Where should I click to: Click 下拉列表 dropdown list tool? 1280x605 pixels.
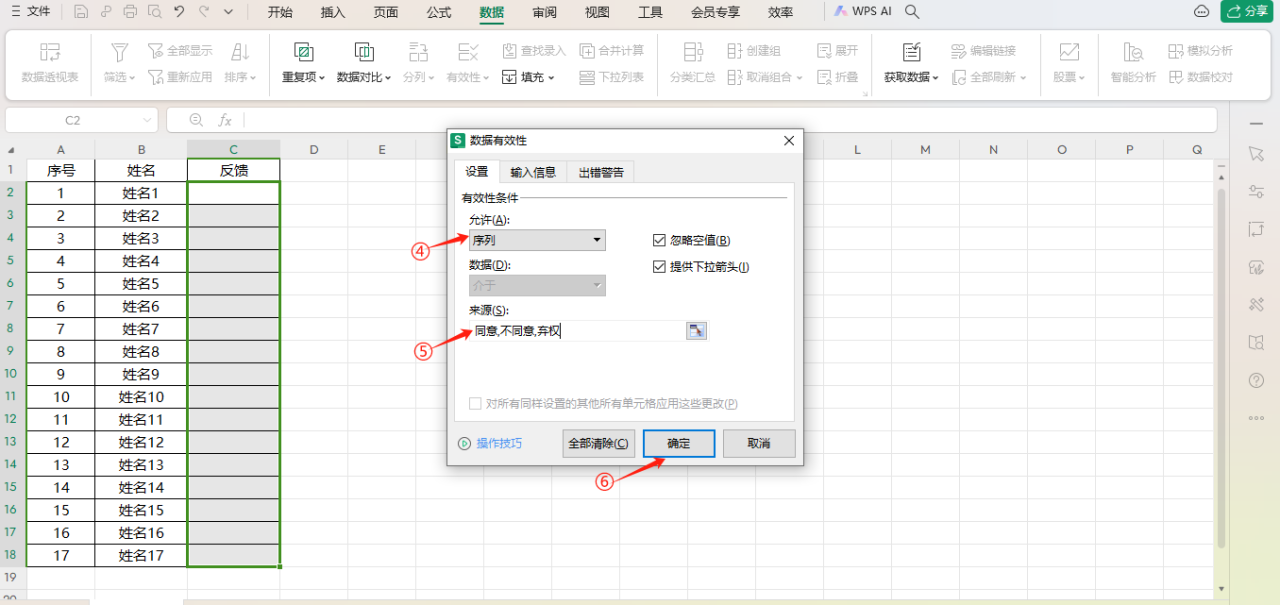click(x=612, y=77)
